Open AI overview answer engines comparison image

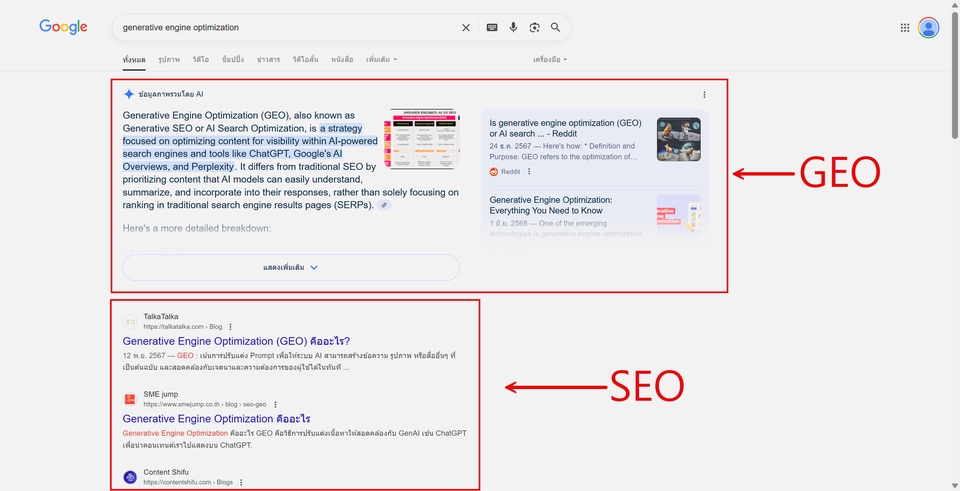click(422, 139)
